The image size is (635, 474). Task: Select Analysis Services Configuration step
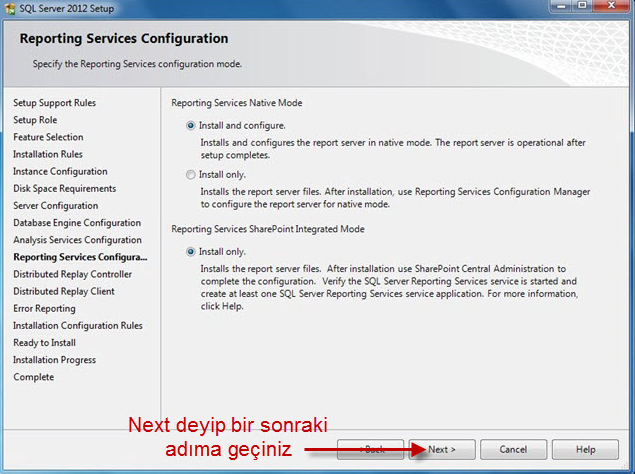(x=77, y=240)
